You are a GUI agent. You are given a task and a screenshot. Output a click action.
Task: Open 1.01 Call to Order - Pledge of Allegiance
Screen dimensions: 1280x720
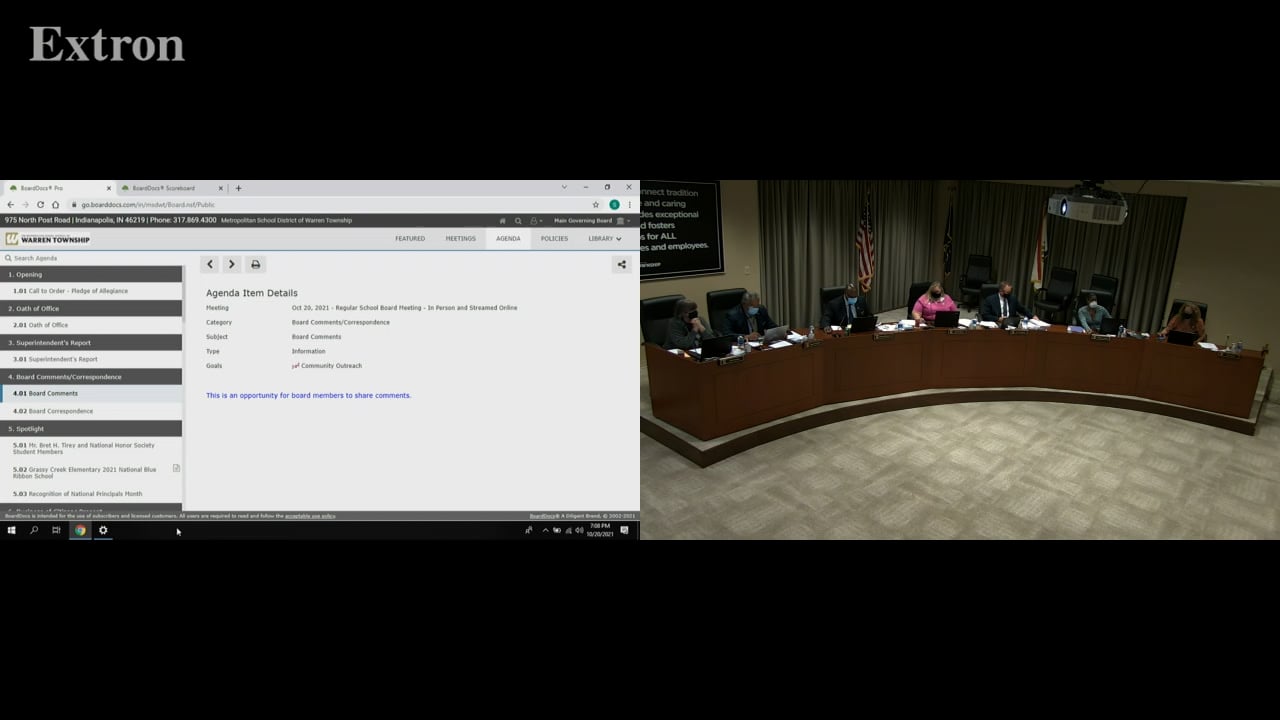click(x=91, y=291)
